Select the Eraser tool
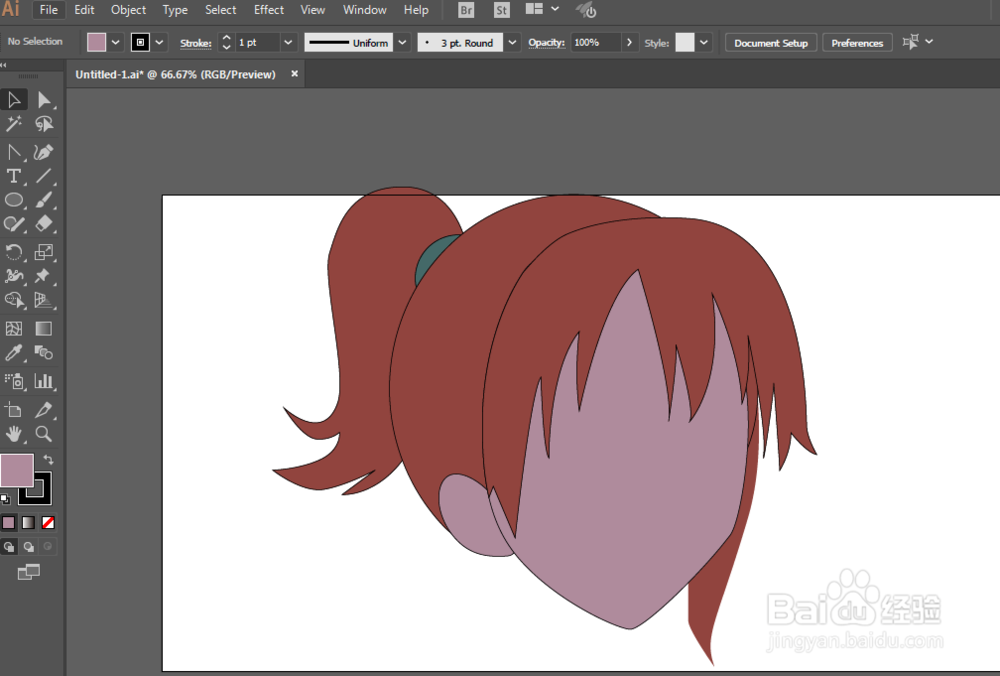Image resolution: width=1000 pixels, height=676 pixels. tap(44, 224)
